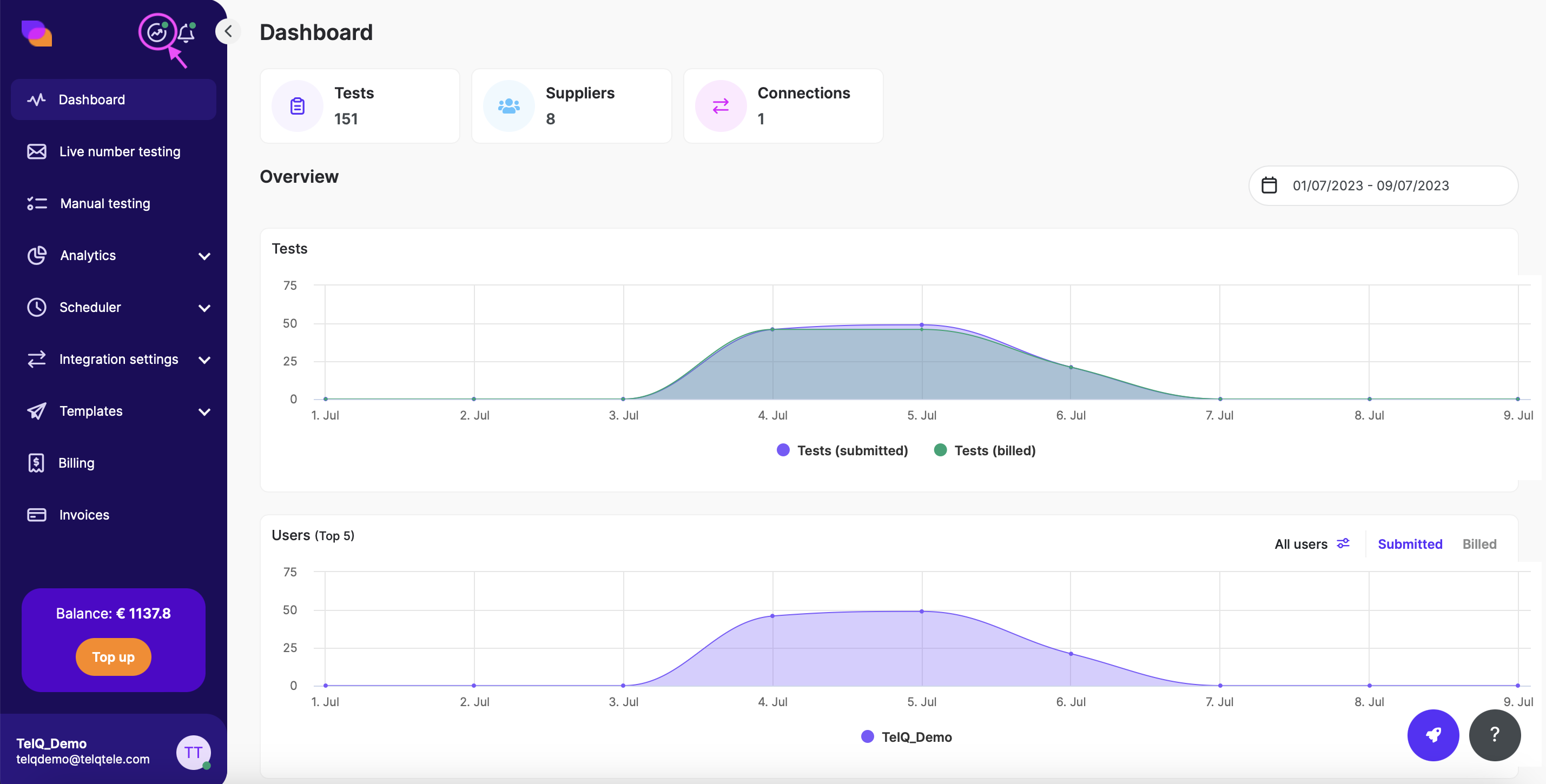Open the Connections 1 summary card

point(783,106)
